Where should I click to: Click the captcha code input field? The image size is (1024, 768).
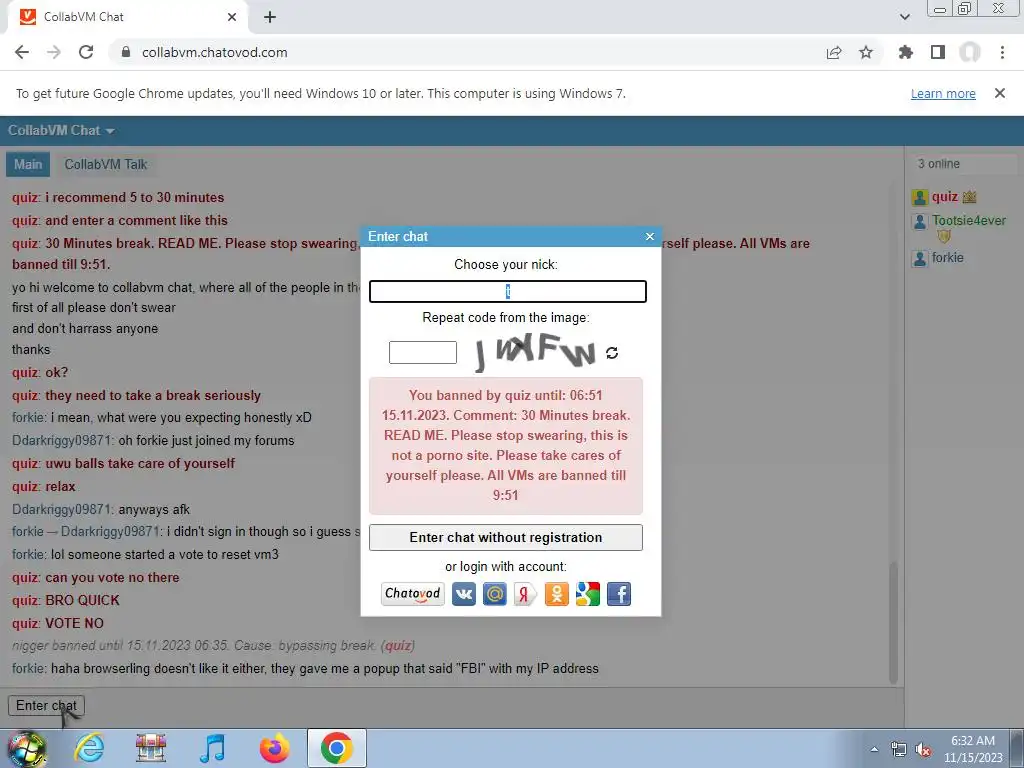423,353
